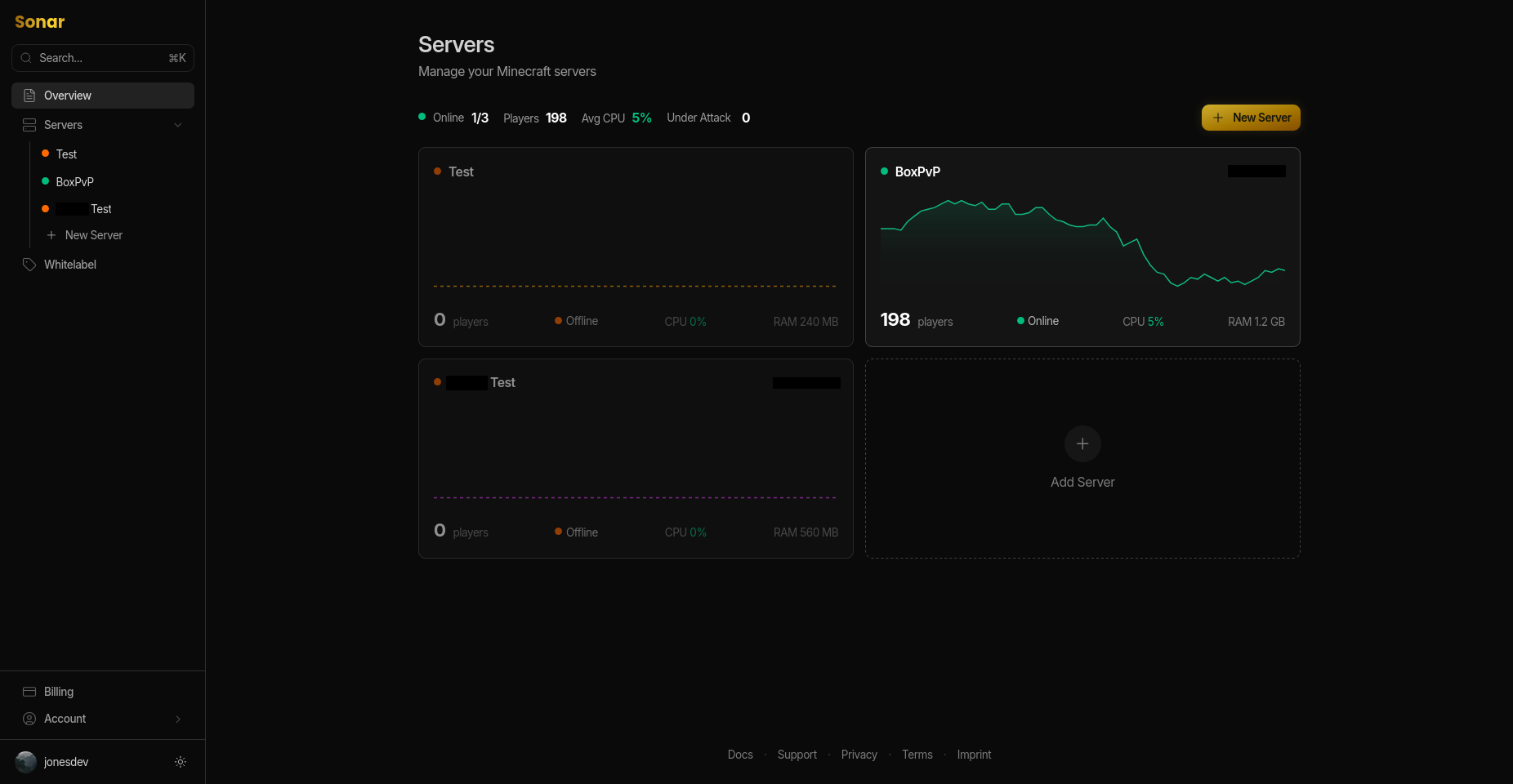Toggle theme with the sun icon

coord(181,762)
